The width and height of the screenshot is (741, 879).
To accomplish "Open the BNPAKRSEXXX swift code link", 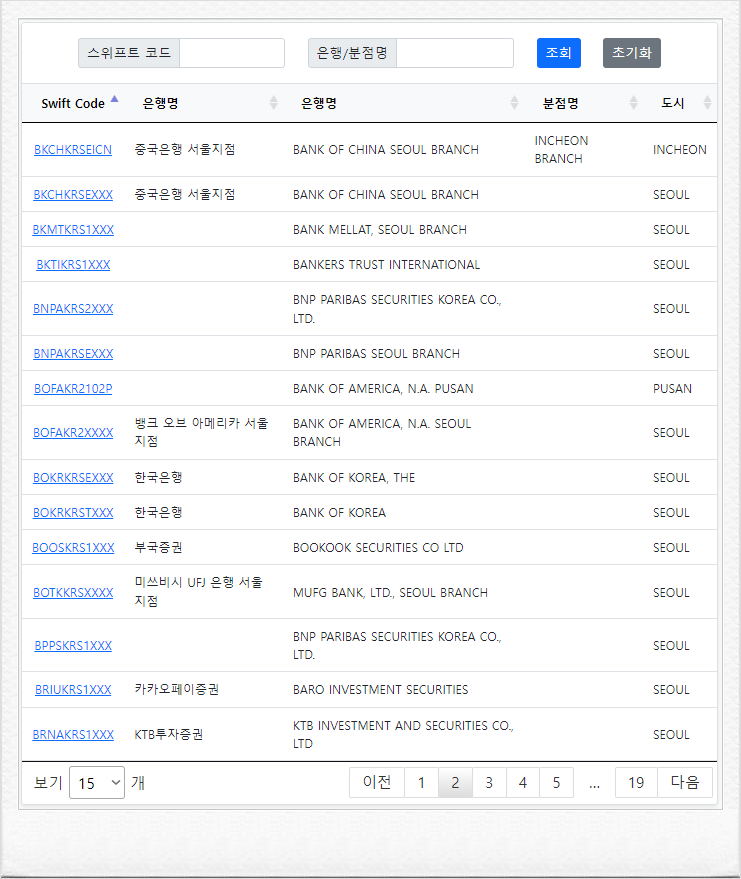I will (x=73, y=354).
